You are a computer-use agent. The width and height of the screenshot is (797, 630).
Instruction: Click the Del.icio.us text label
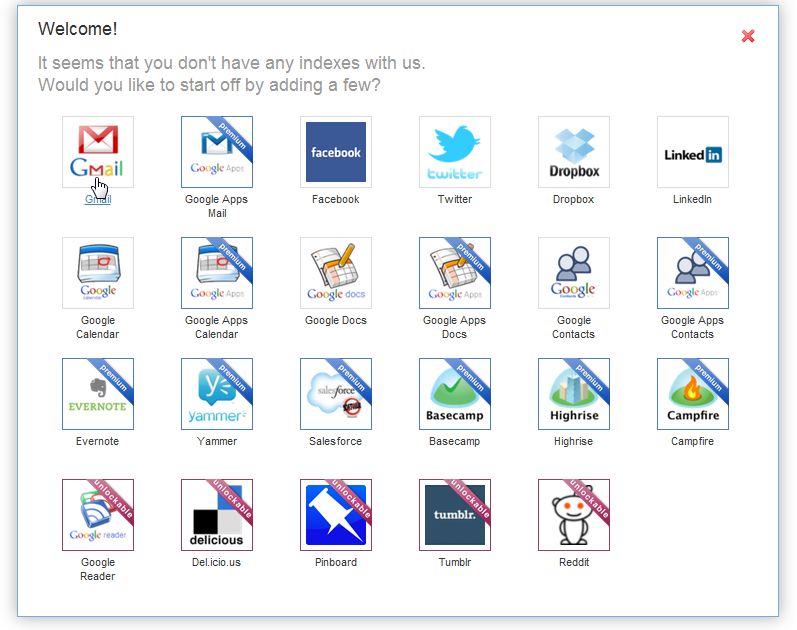pos(217,562)
